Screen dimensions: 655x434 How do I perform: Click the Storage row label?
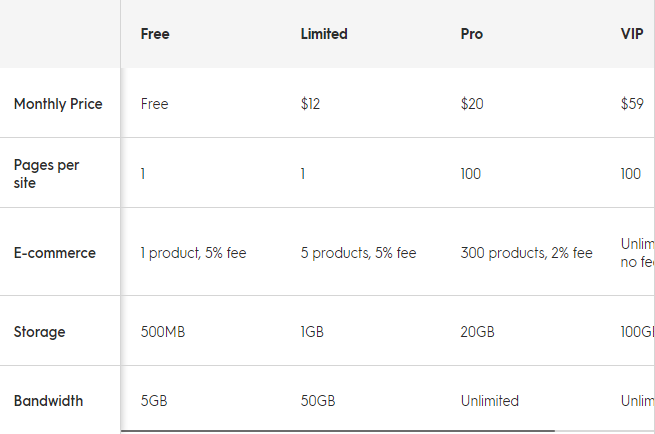pyautogui.click(x=40, y=332)
